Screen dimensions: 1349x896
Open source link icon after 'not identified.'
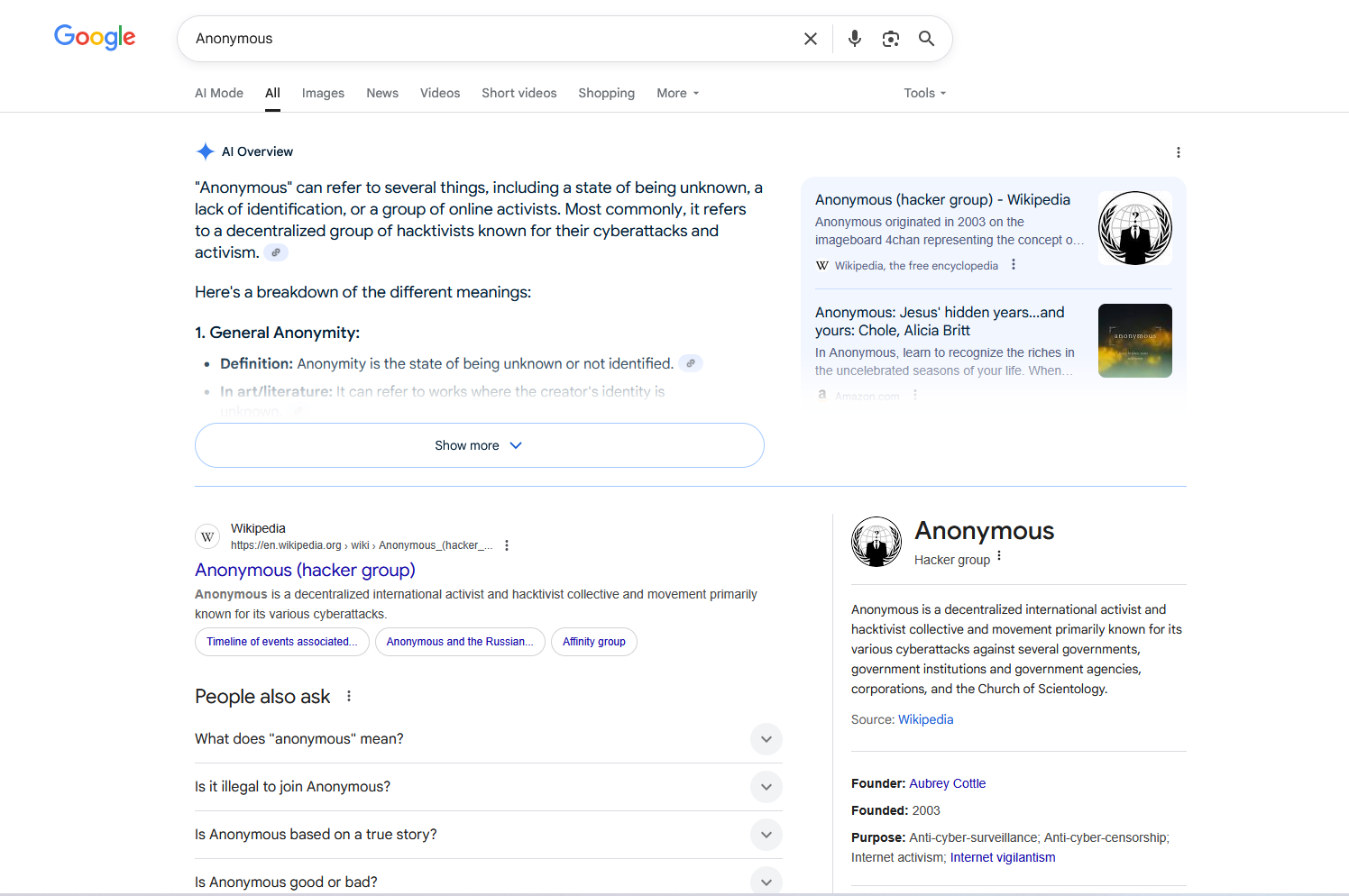click(x=691, y=363)
